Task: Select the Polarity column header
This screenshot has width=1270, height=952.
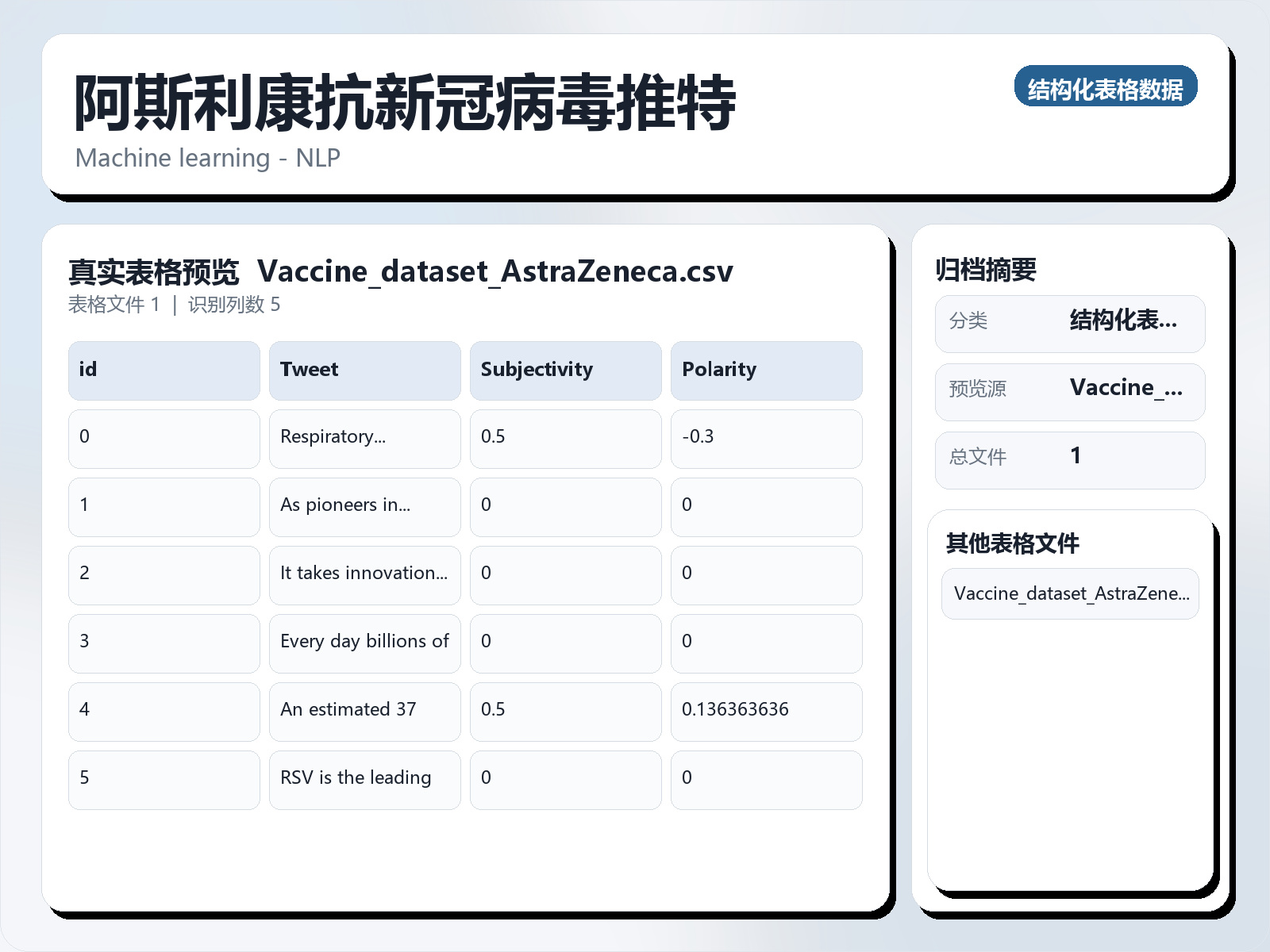Action: 766,370
